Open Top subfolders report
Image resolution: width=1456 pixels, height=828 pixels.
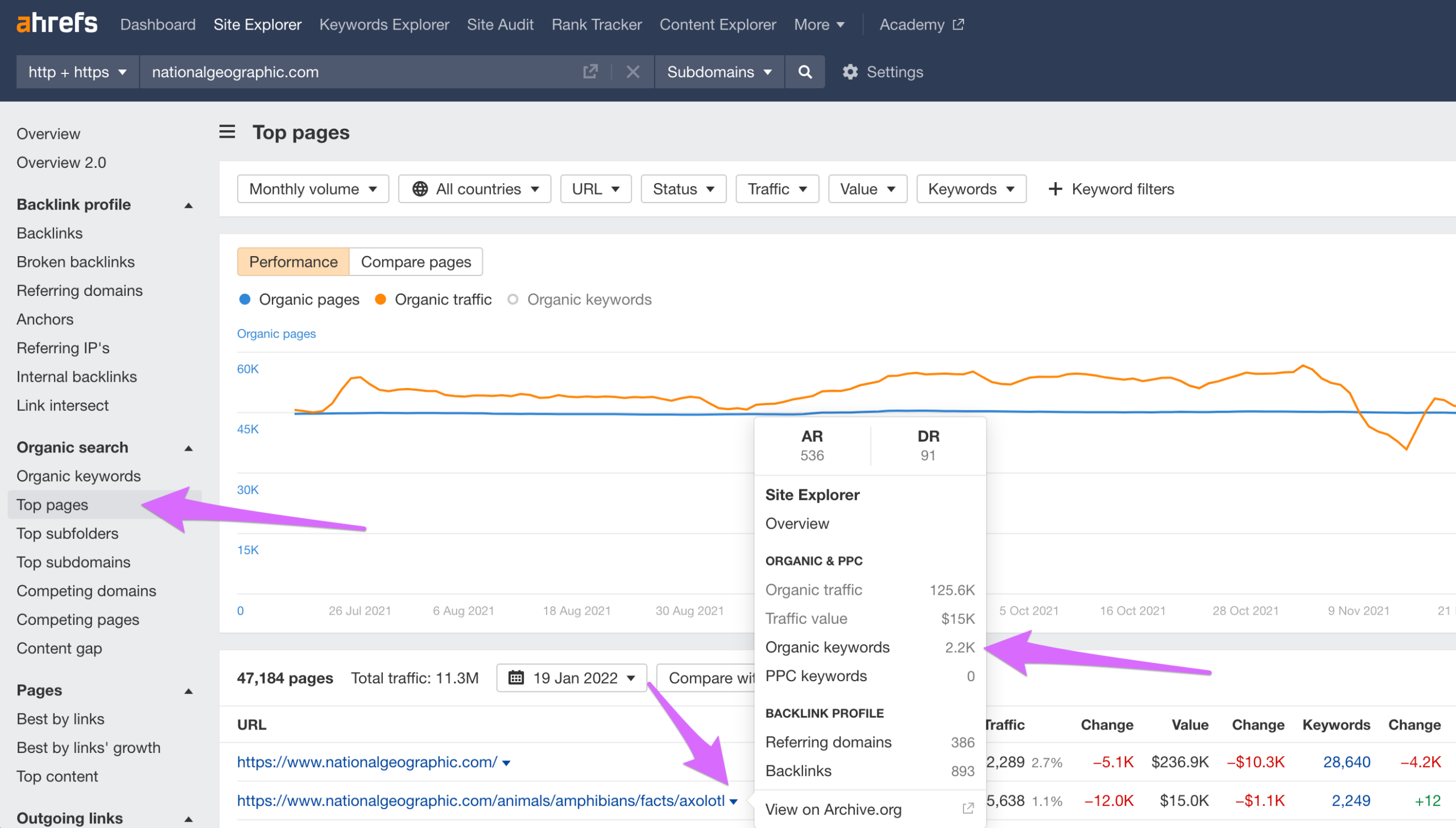click(x=68, y=533)
